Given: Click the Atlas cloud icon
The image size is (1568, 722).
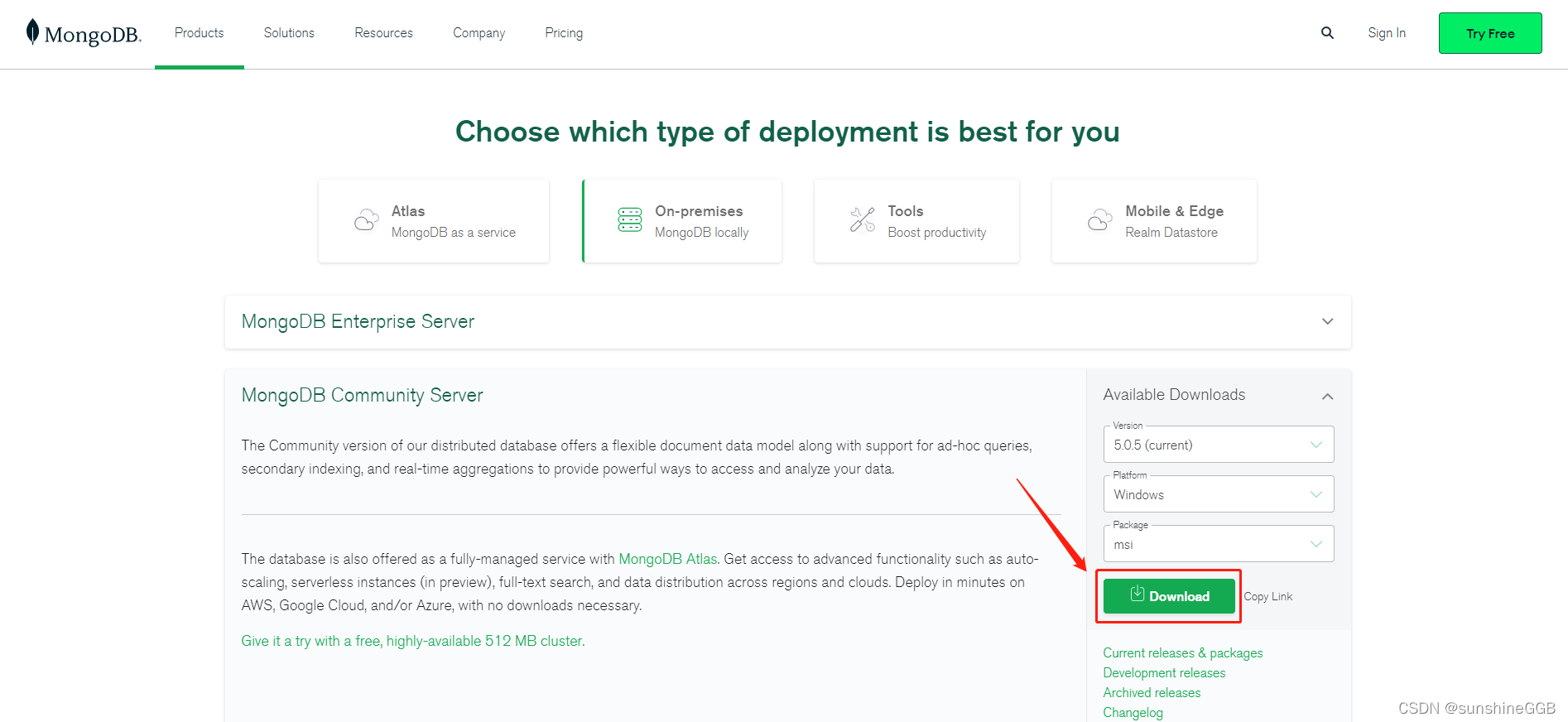Looking at the screenshot, I should 366,220.
